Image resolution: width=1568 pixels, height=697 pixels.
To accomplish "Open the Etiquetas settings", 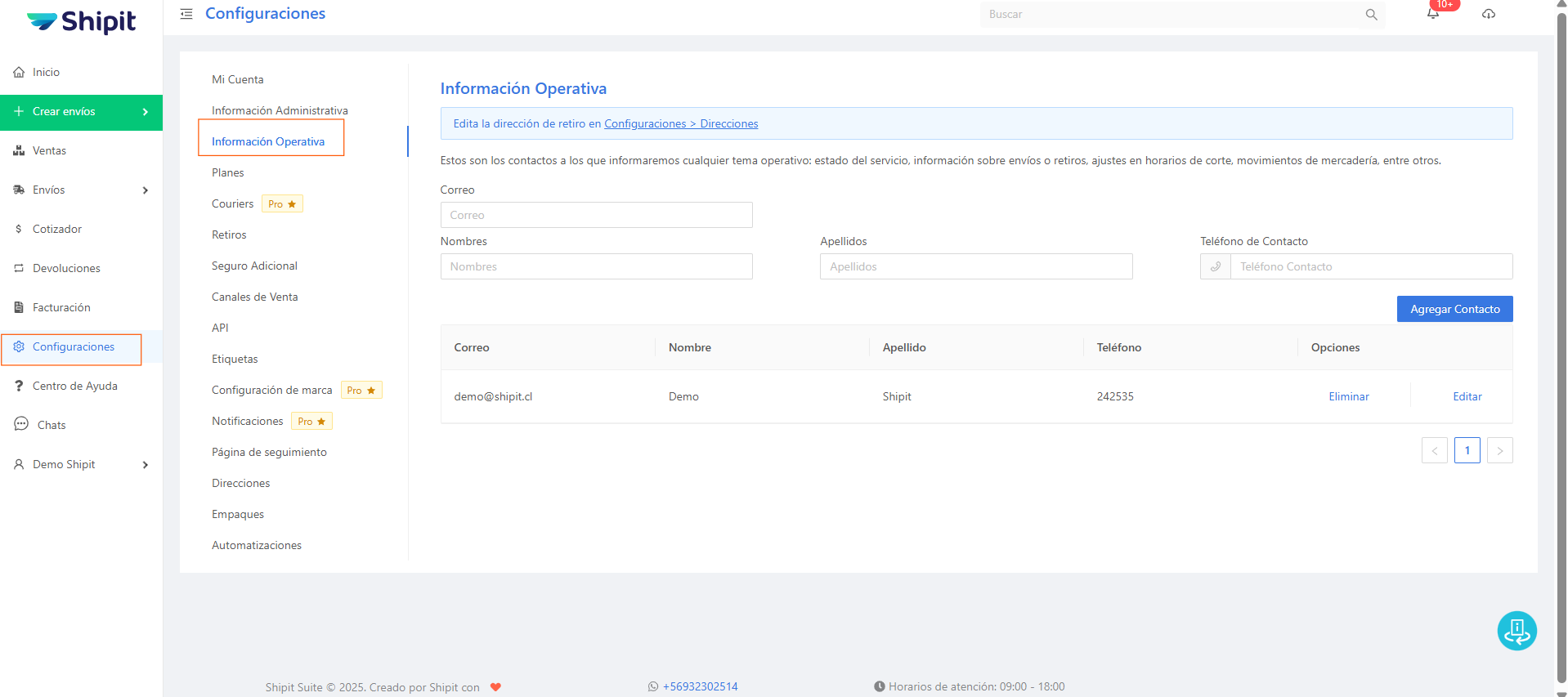I will pyautogui.click(x=235, y=359).
